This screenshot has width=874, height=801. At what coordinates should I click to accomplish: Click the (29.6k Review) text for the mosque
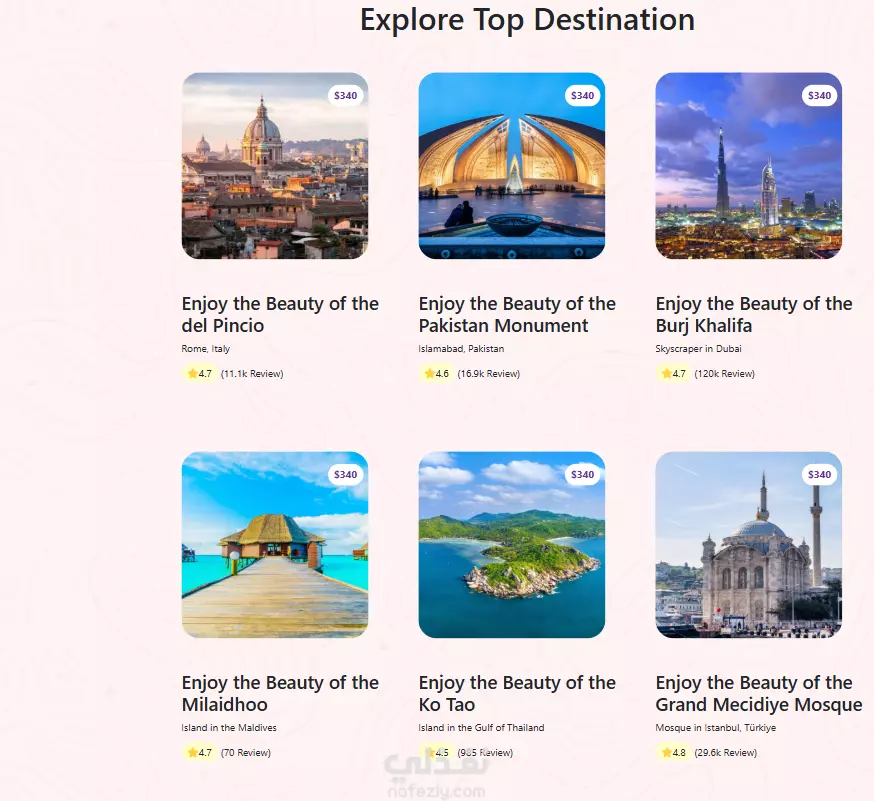pyautogui.click(x=725, y=753)
